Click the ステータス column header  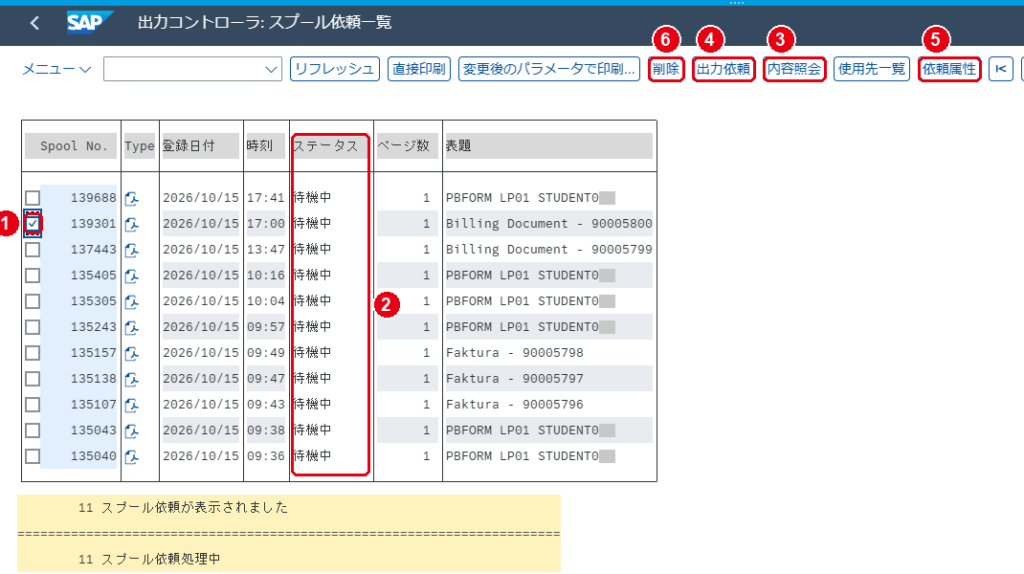click(330, 146)
